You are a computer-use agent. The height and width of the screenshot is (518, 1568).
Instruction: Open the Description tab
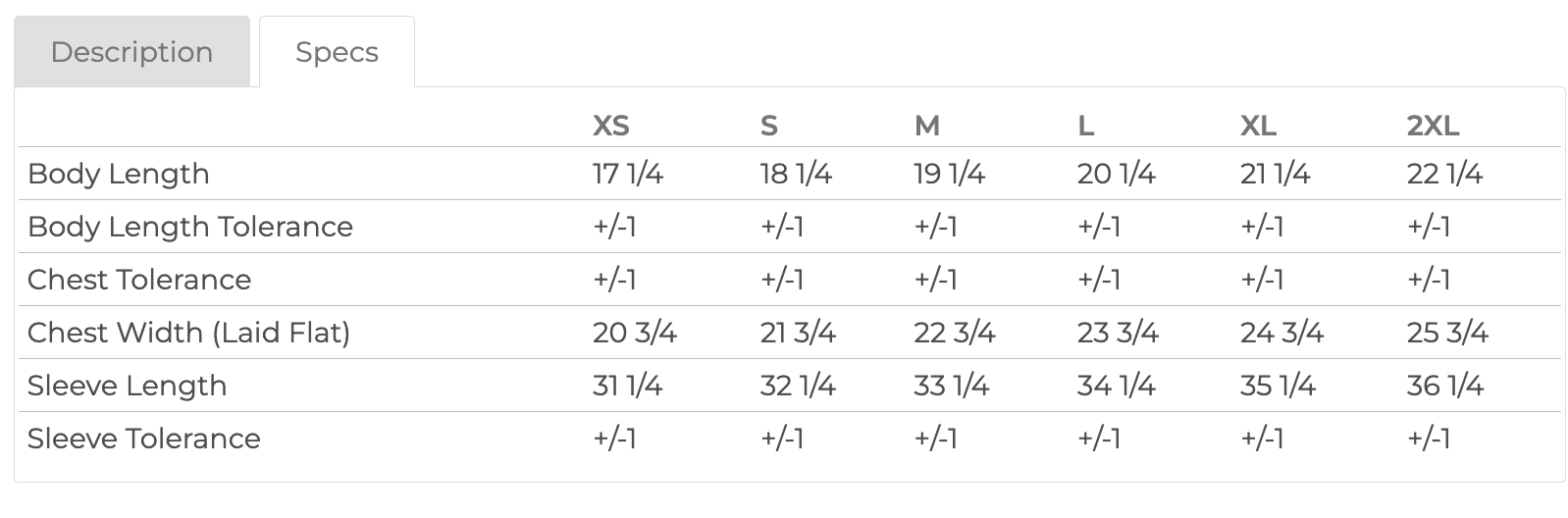click(x=131, y=52)
